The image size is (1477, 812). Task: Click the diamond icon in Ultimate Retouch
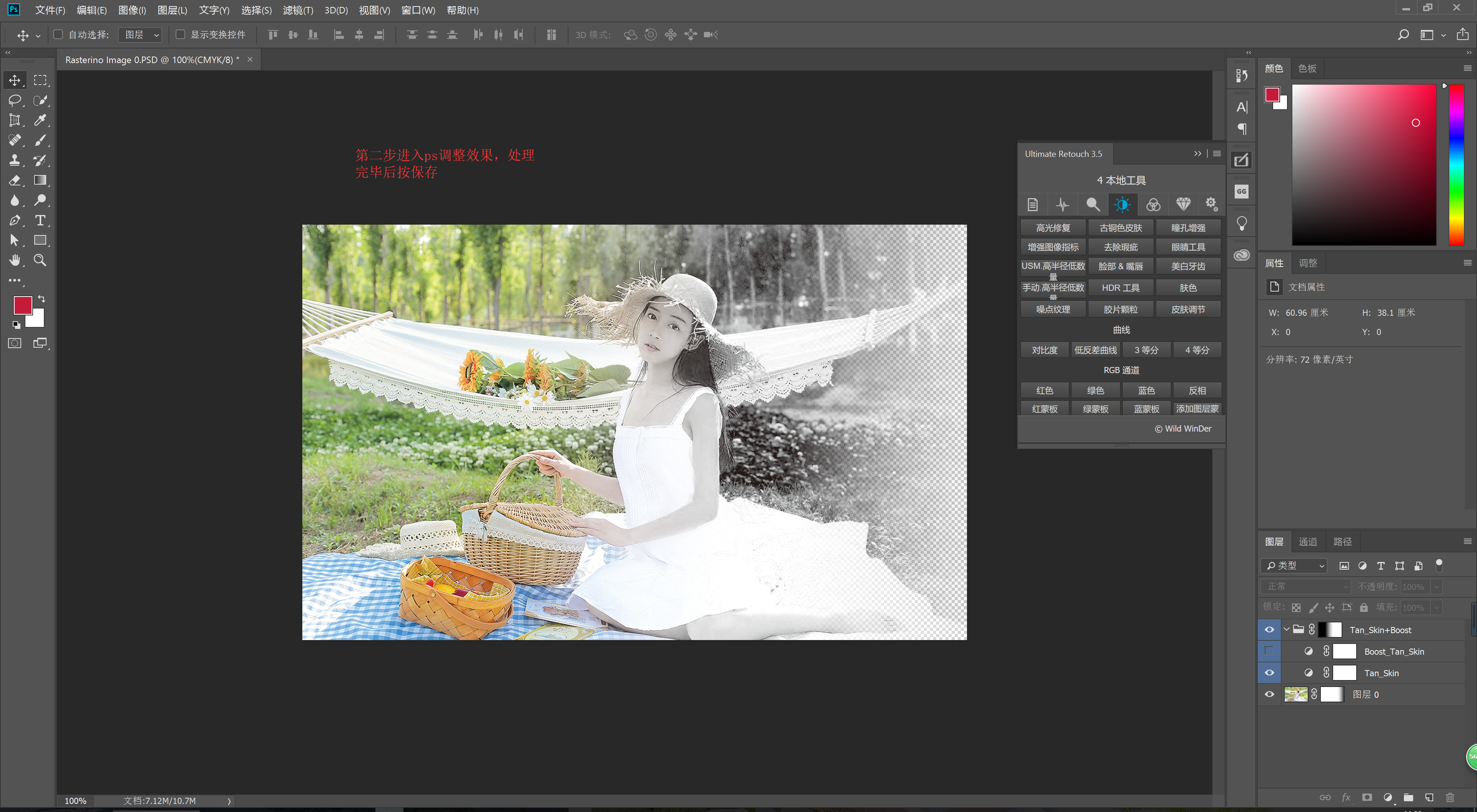pos(1183,204)
